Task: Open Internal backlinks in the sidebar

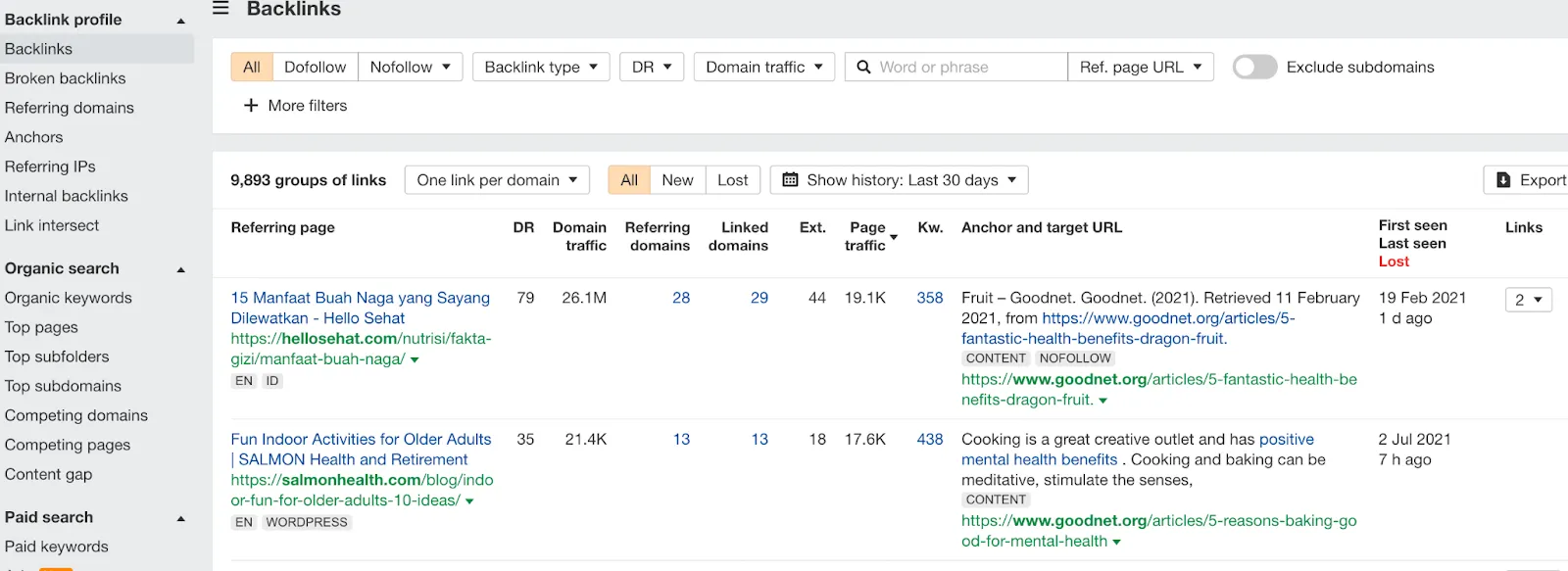Action: click(x=66, y=196)
